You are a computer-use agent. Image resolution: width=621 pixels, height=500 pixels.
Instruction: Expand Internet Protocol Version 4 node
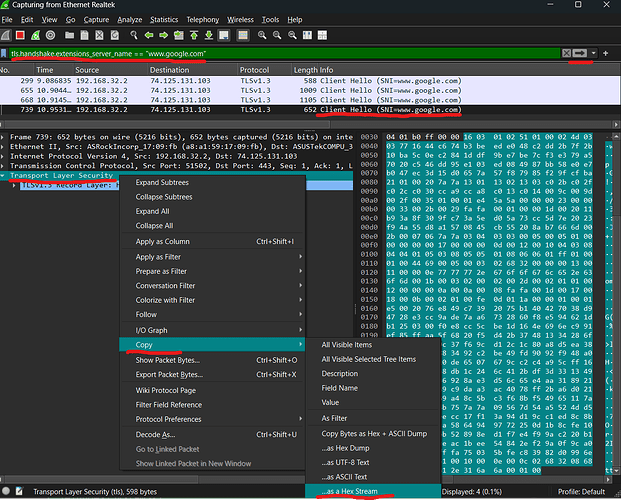pyautogui.click(x=3, y=156)
